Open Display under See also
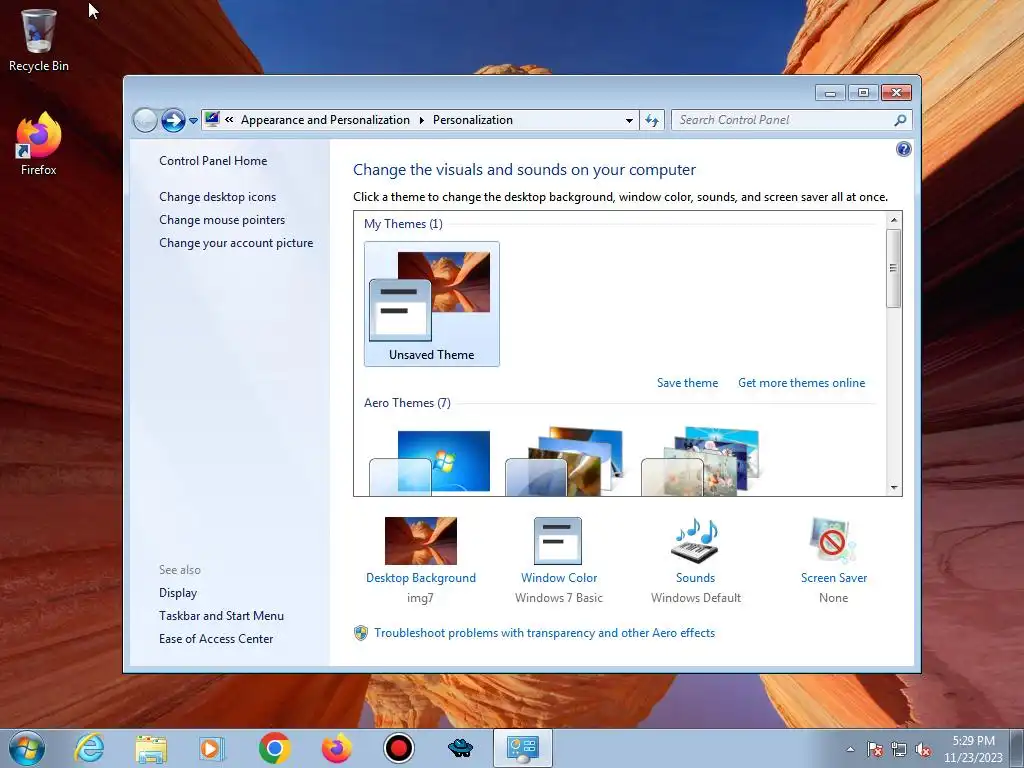 [178, 592]
